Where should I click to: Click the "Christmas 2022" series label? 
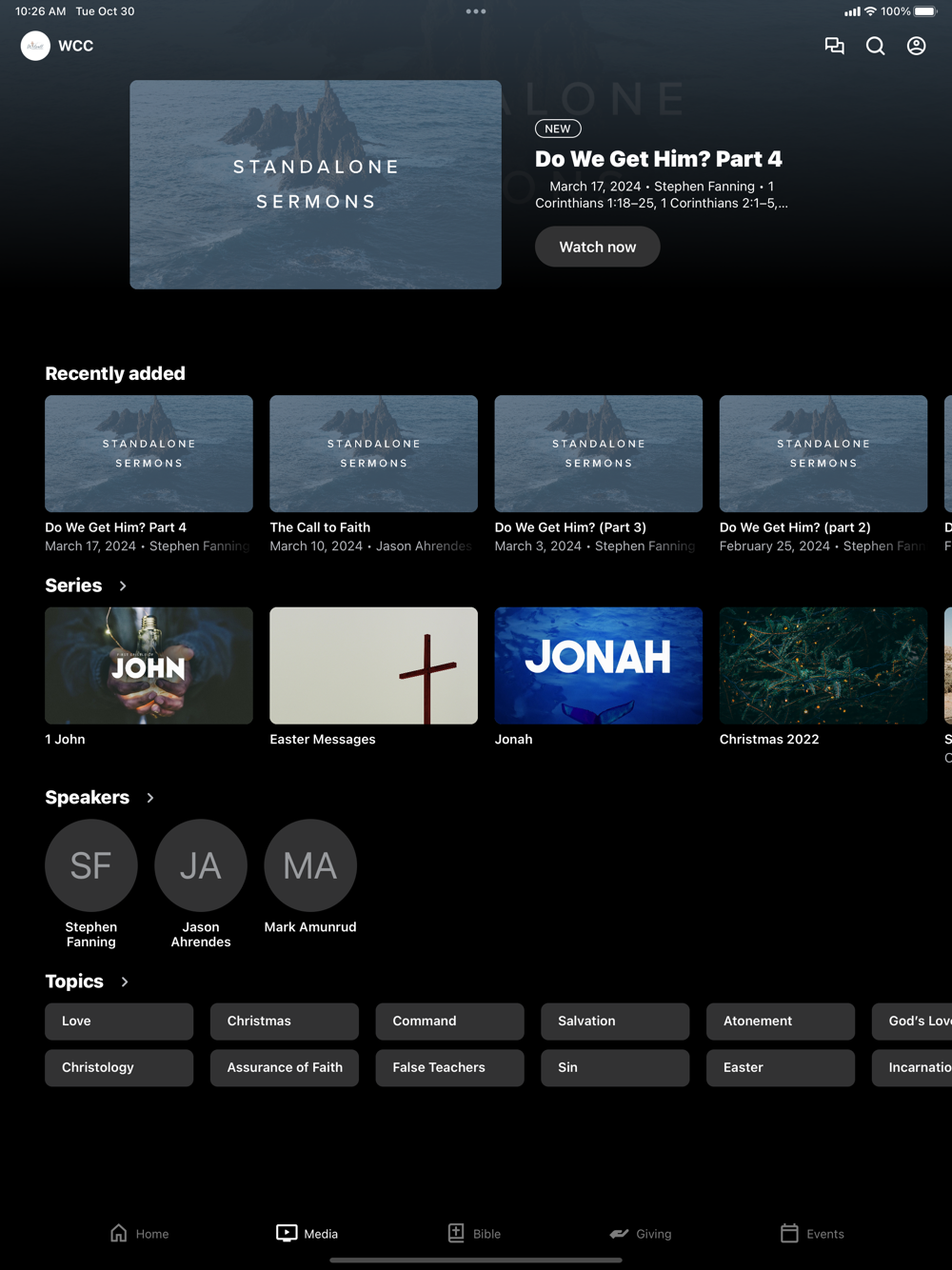pos(769,740)
